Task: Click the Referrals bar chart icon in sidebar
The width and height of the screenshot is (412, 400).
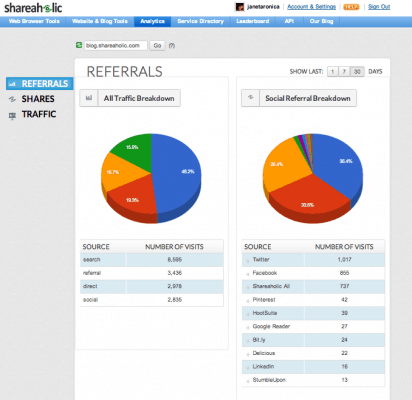Action: (12, 84)
